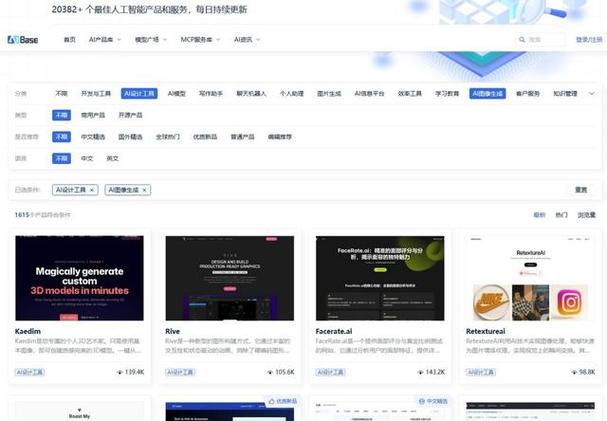Select the AI信息平台 category filter
Screen dimensions: 607x421
click(x=369, y=94)
